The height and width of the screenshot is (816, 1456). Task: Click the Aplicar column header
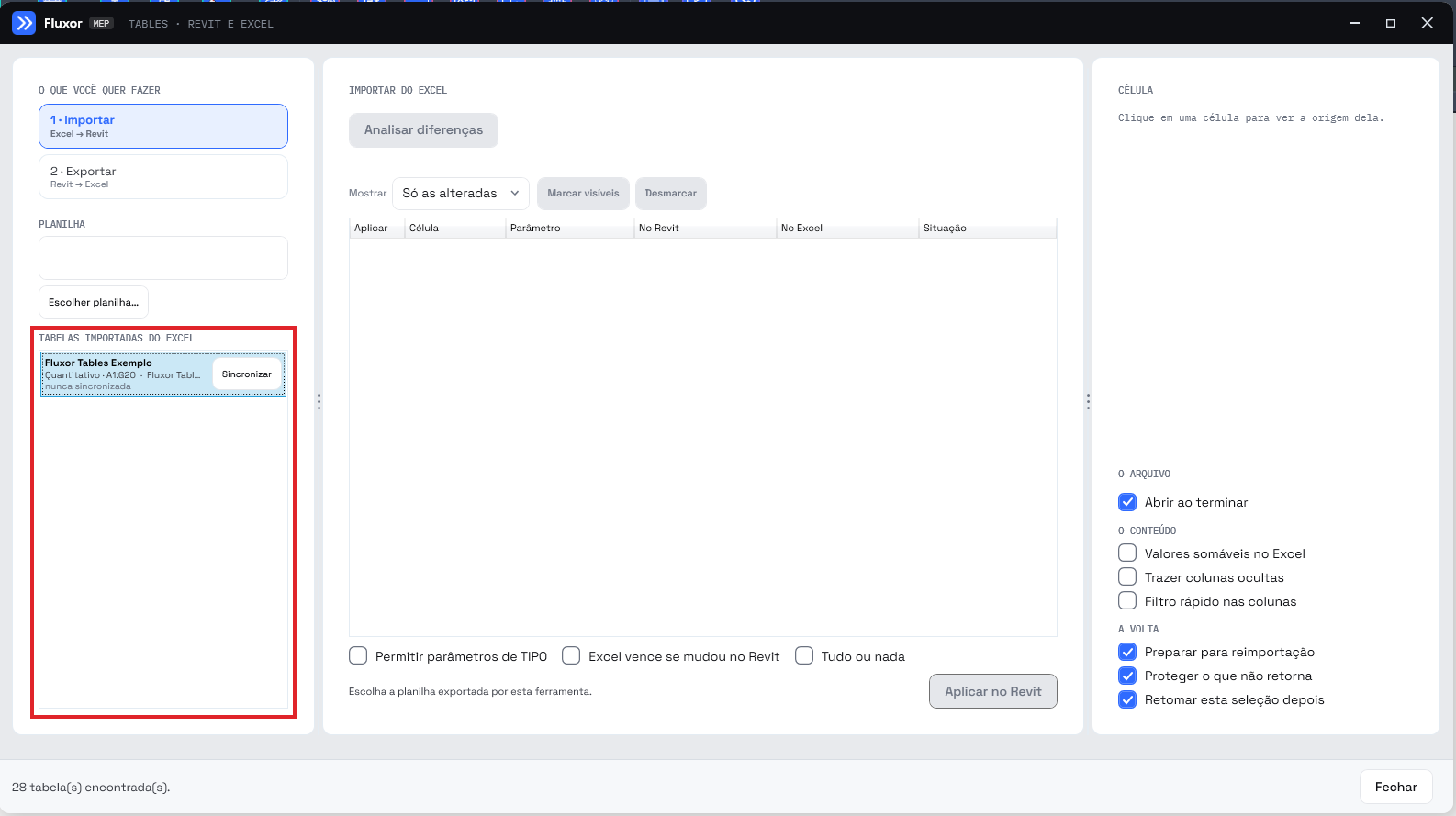377,229
